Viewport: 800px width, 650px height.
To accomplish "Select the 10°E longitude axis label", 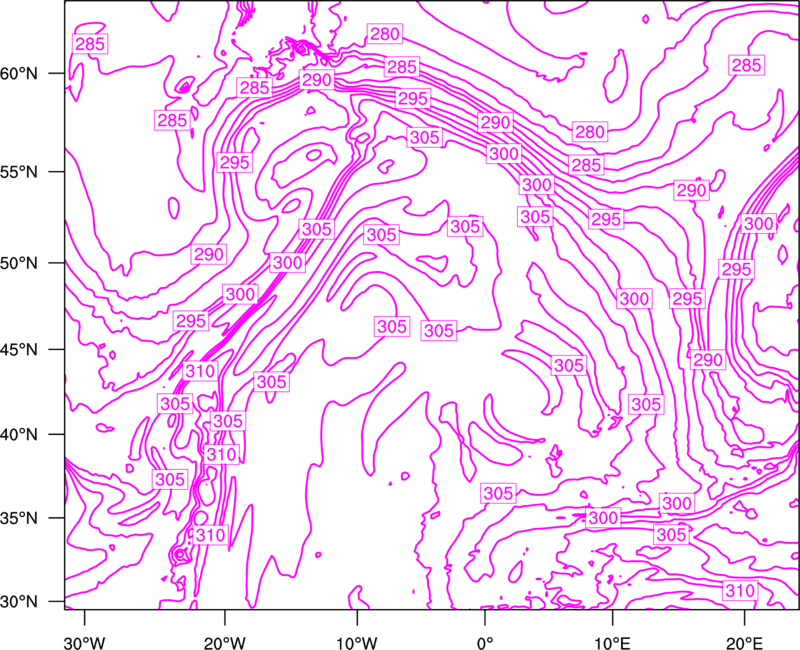I will pos(612,643).
